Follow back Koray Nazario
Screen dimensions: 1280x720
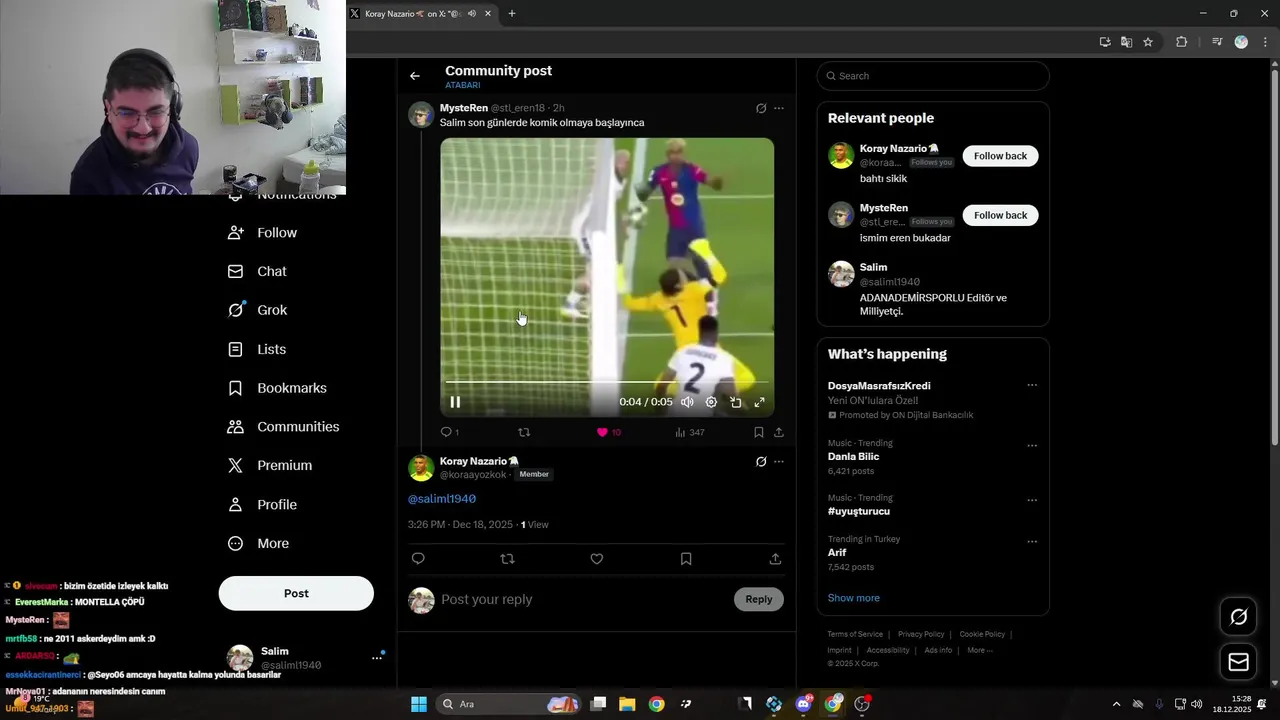[1000, 156]
